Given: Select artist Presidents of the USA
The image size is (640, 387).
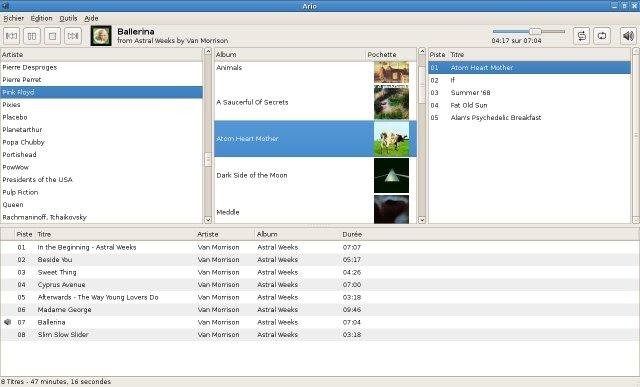Looking at the screenshot, I should click(101, 180).
